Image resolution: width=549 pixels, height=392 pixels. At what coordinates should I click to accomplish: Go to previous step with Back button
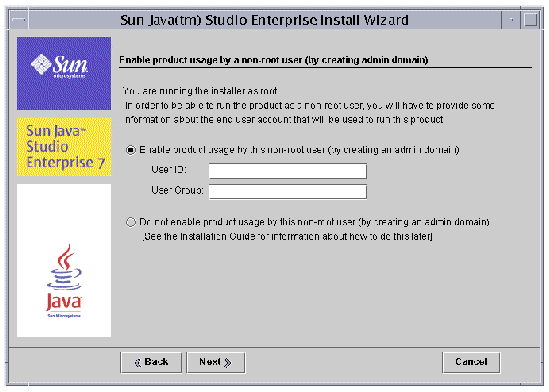coord(151,362)
